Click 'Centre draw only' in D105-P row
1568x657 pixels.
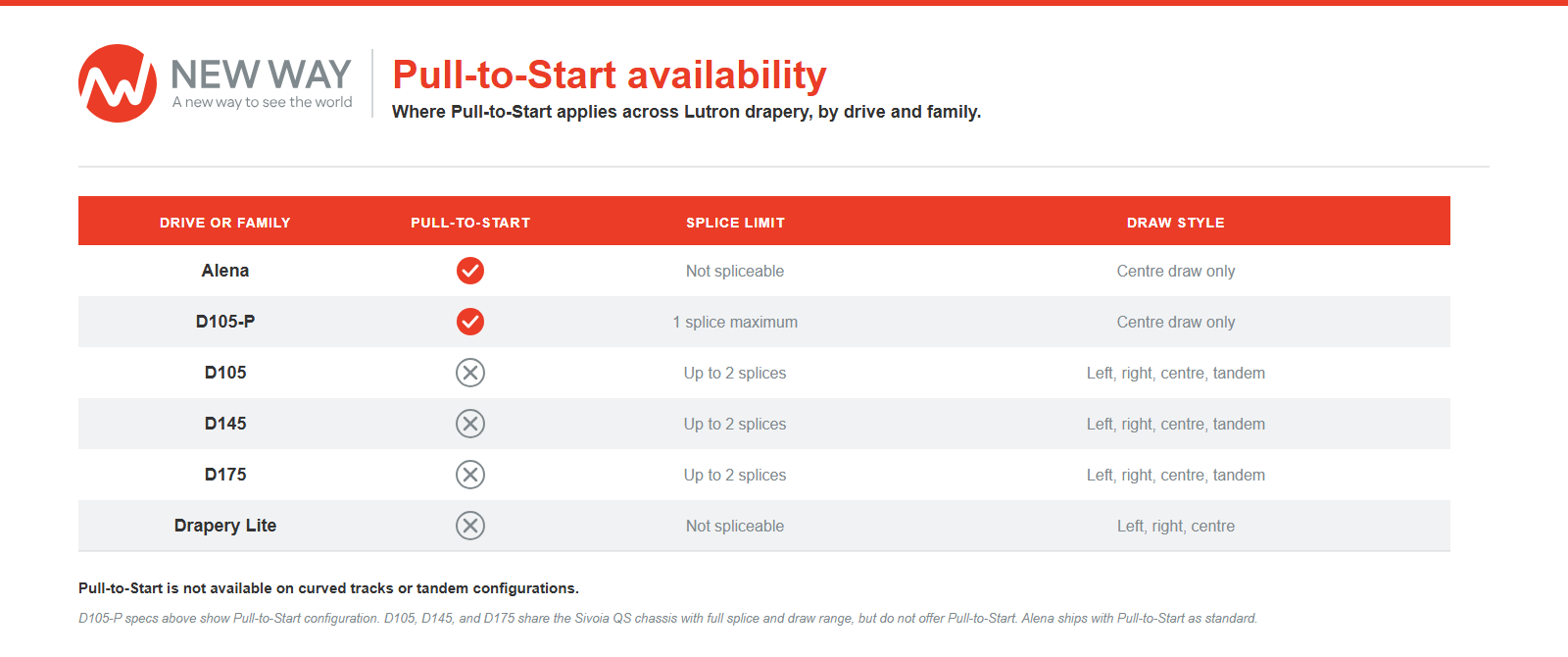coord(1176,322)
